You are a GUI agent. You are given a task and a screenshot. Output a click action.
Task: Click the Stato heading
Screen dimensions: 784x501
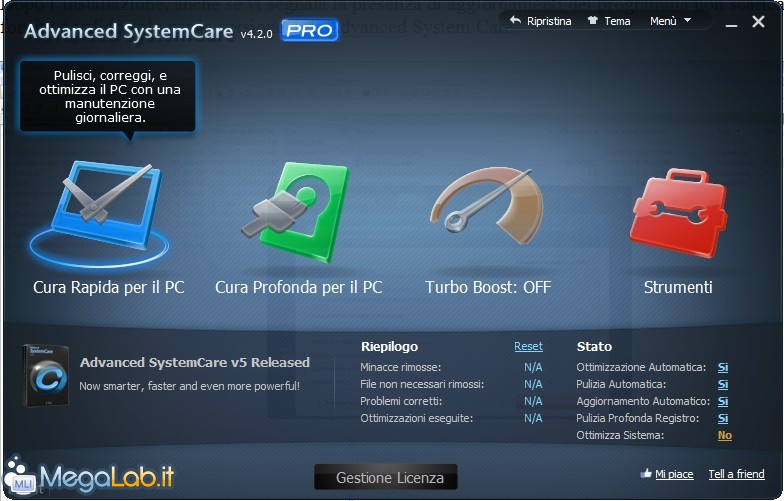pyautogui.click(x=594, y=346)
